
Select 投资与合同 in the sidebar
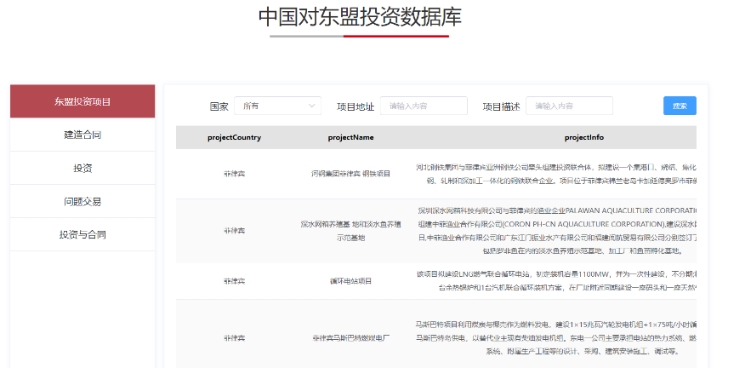pyautogui.click(x=83, y=235)
